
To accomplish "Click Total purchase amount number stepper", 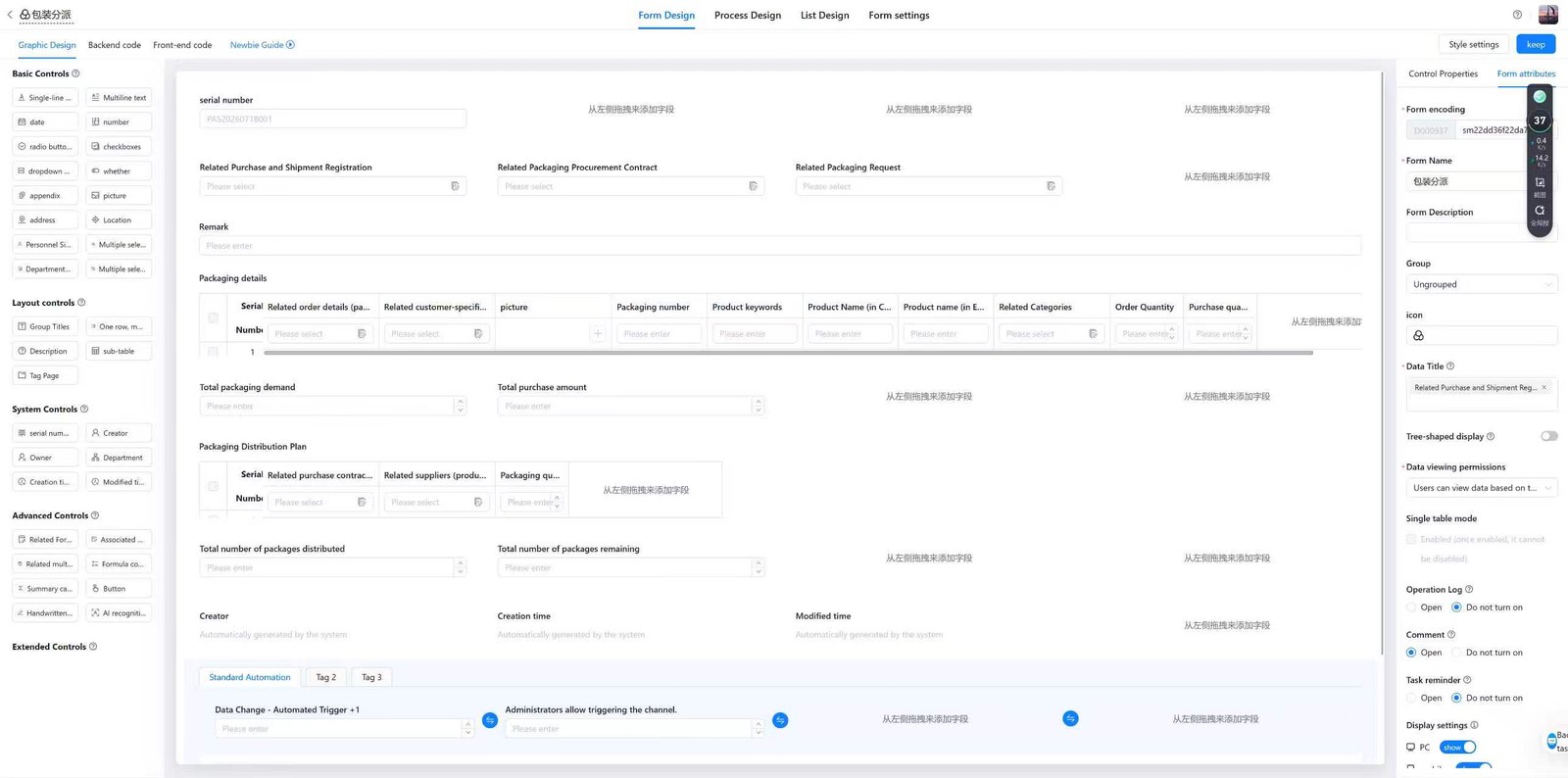I will [759, 406].
